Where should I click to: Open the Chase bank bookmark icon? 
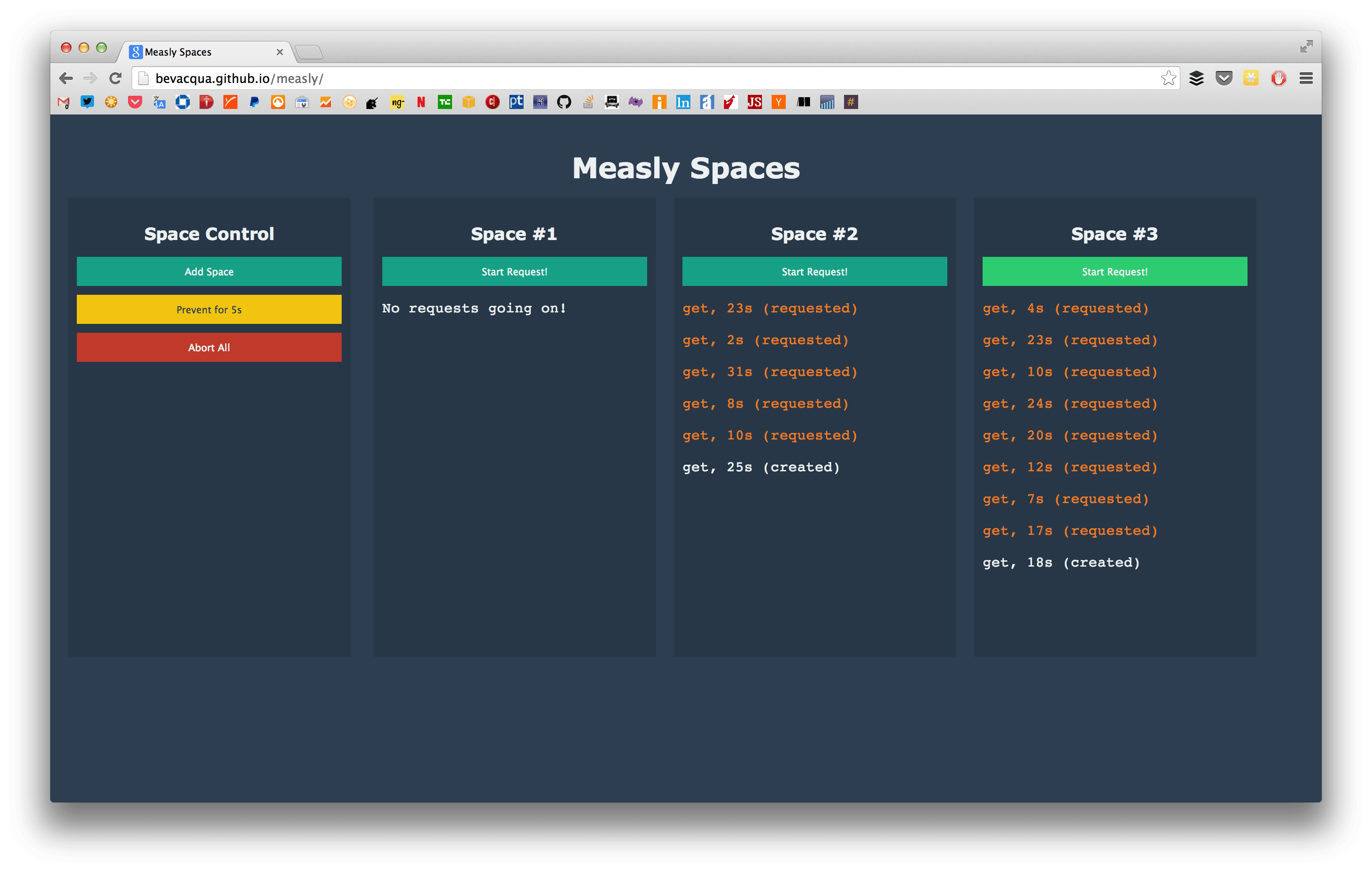click(x=183, y=102)
